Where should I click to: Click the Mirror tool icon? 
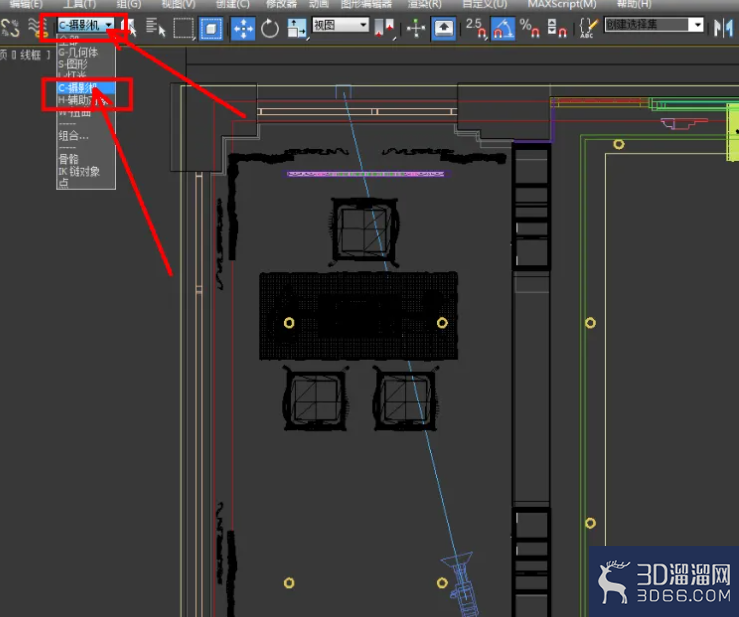(x=723, y=28)
